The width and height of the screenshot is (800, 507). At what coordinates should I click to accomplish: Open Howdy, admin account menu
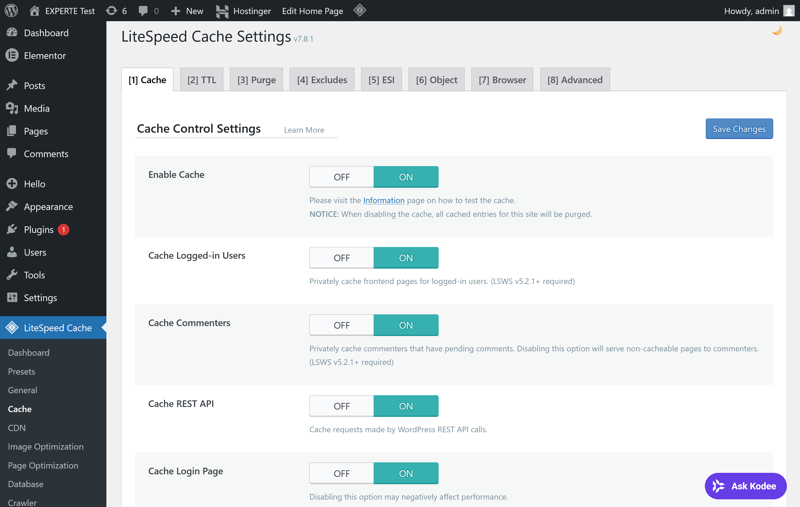(x=759, y=11)
